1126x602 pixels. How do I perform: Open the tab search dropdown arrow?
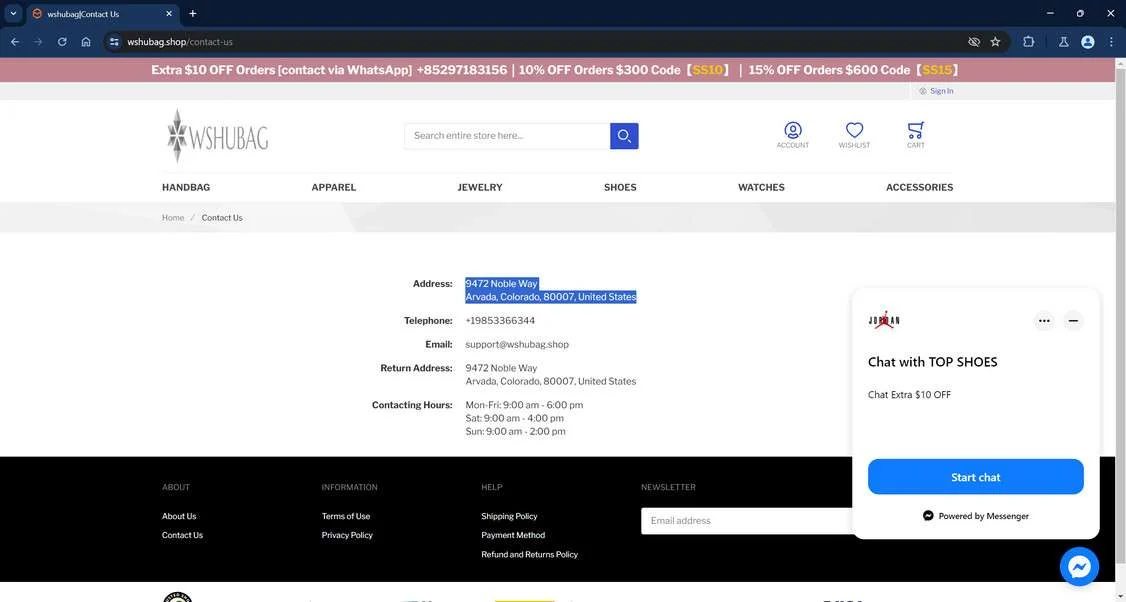pos(13,13)
